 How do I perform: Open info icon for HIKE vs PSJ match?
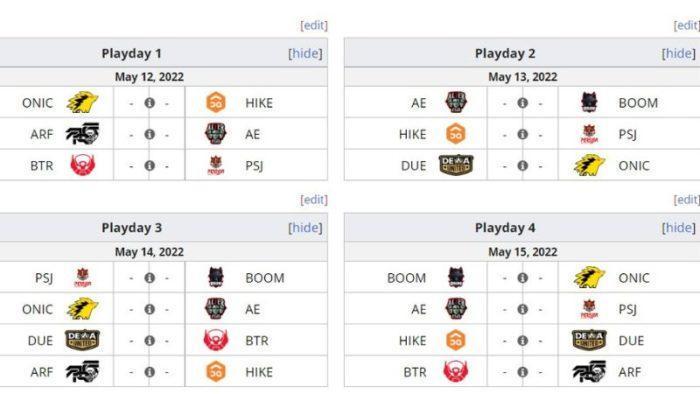tap(523, 134)
